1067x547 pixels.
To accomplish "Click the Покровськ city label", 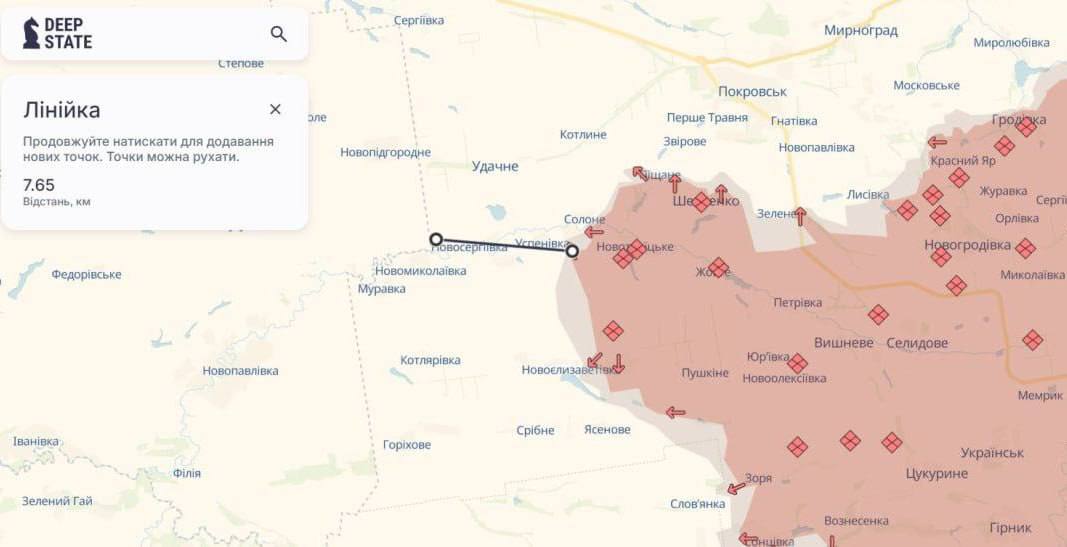I will click(x=753, y=91).
